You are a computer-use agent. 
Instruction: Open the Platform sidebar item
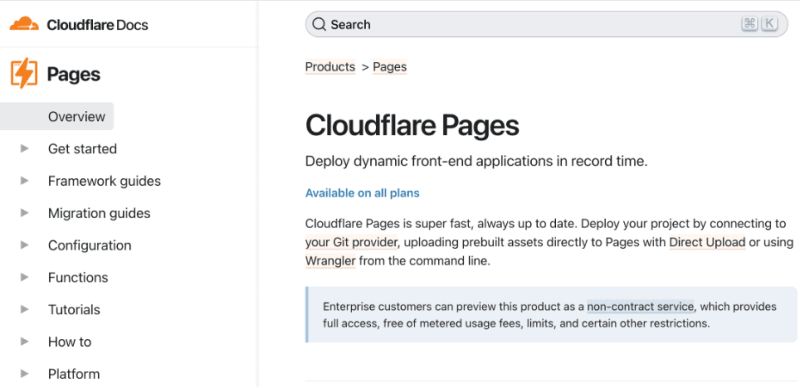coord(74,374)
